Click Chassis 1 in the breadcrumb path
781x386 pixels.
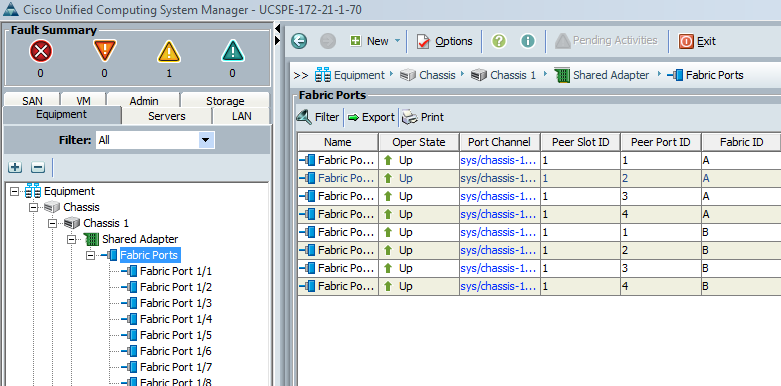(513, 75)
